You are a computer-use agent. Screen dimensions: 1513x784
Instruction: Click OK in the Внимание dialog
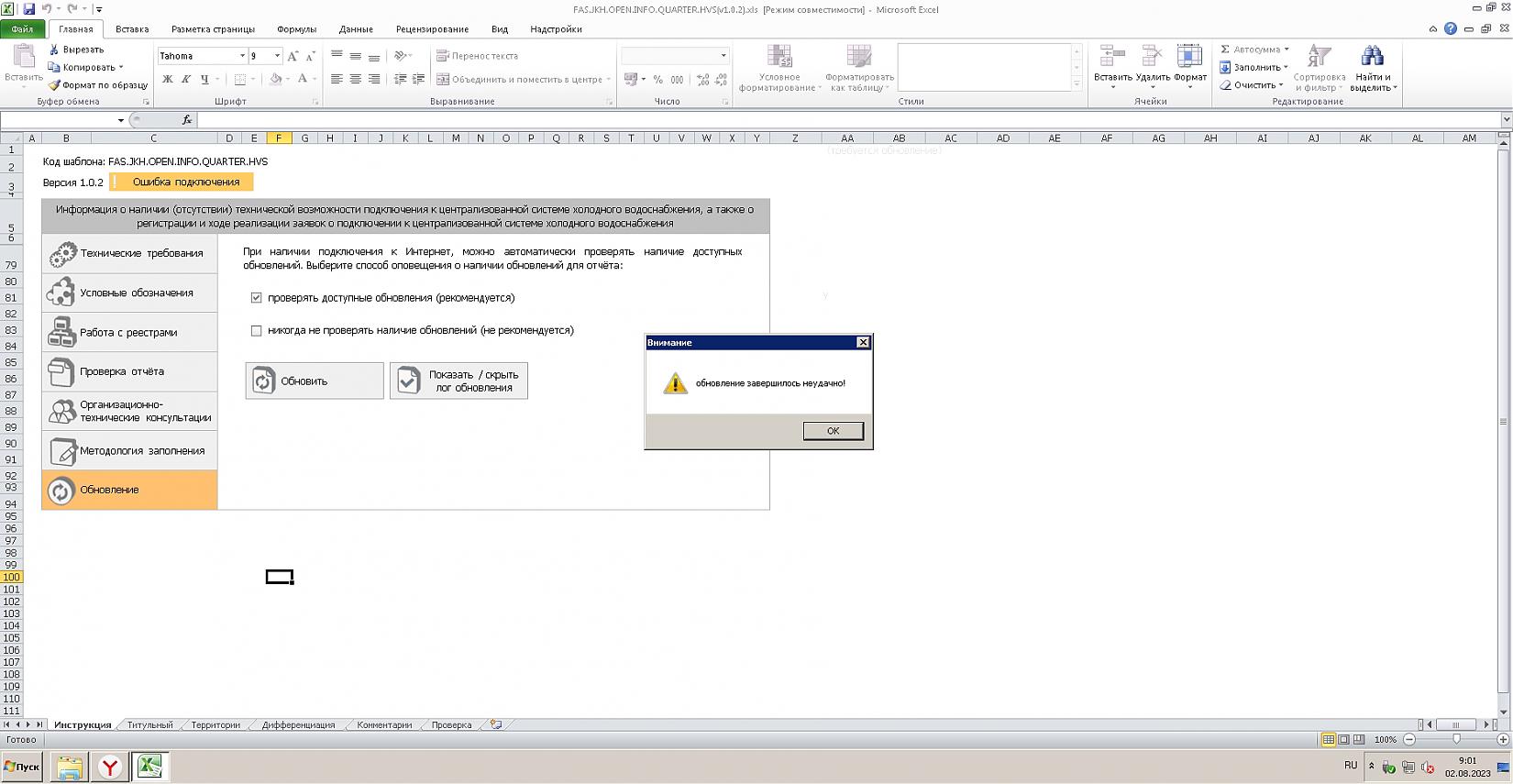[x=833, y=431]
